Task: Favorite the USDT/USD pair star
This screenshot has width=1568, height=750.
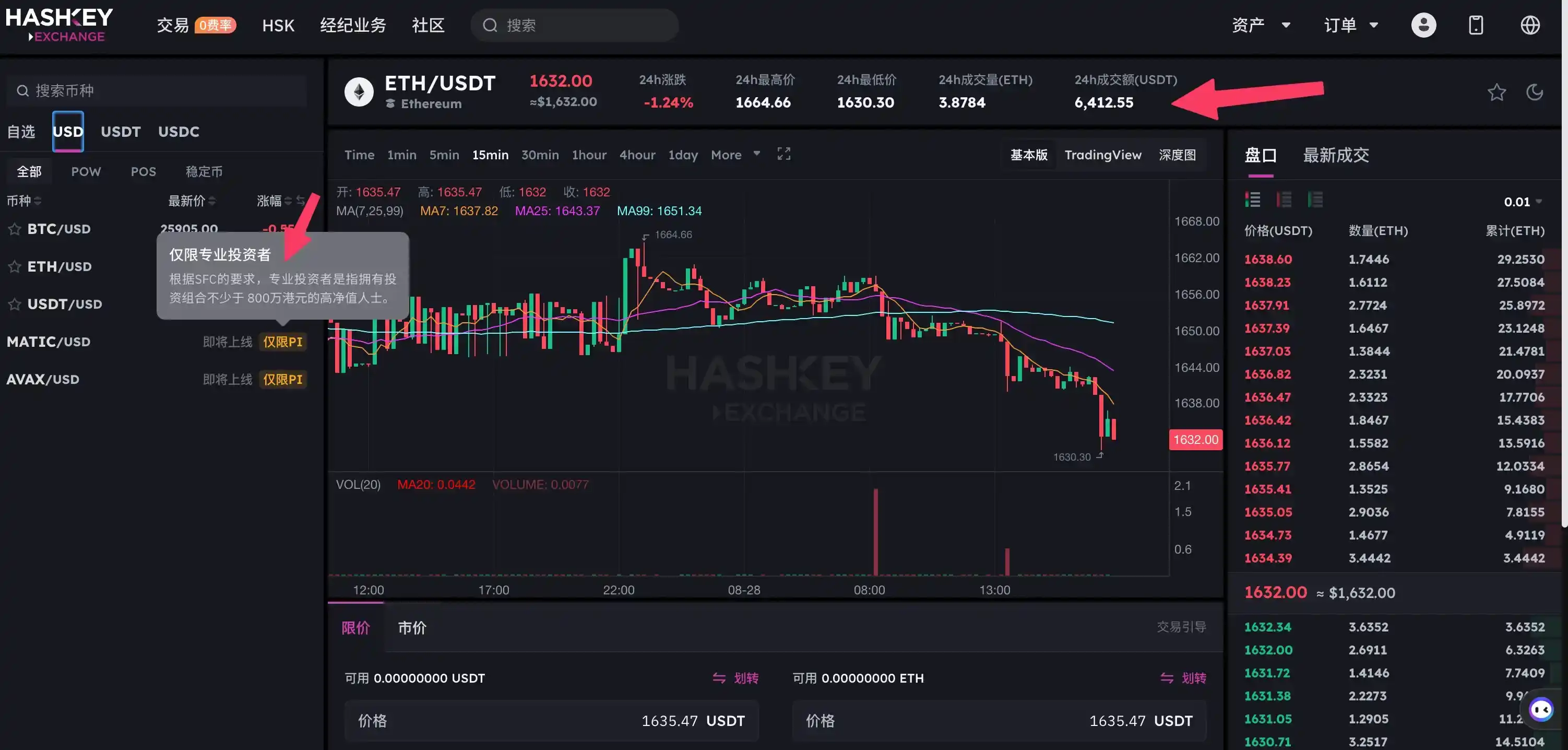Action: 15,304
